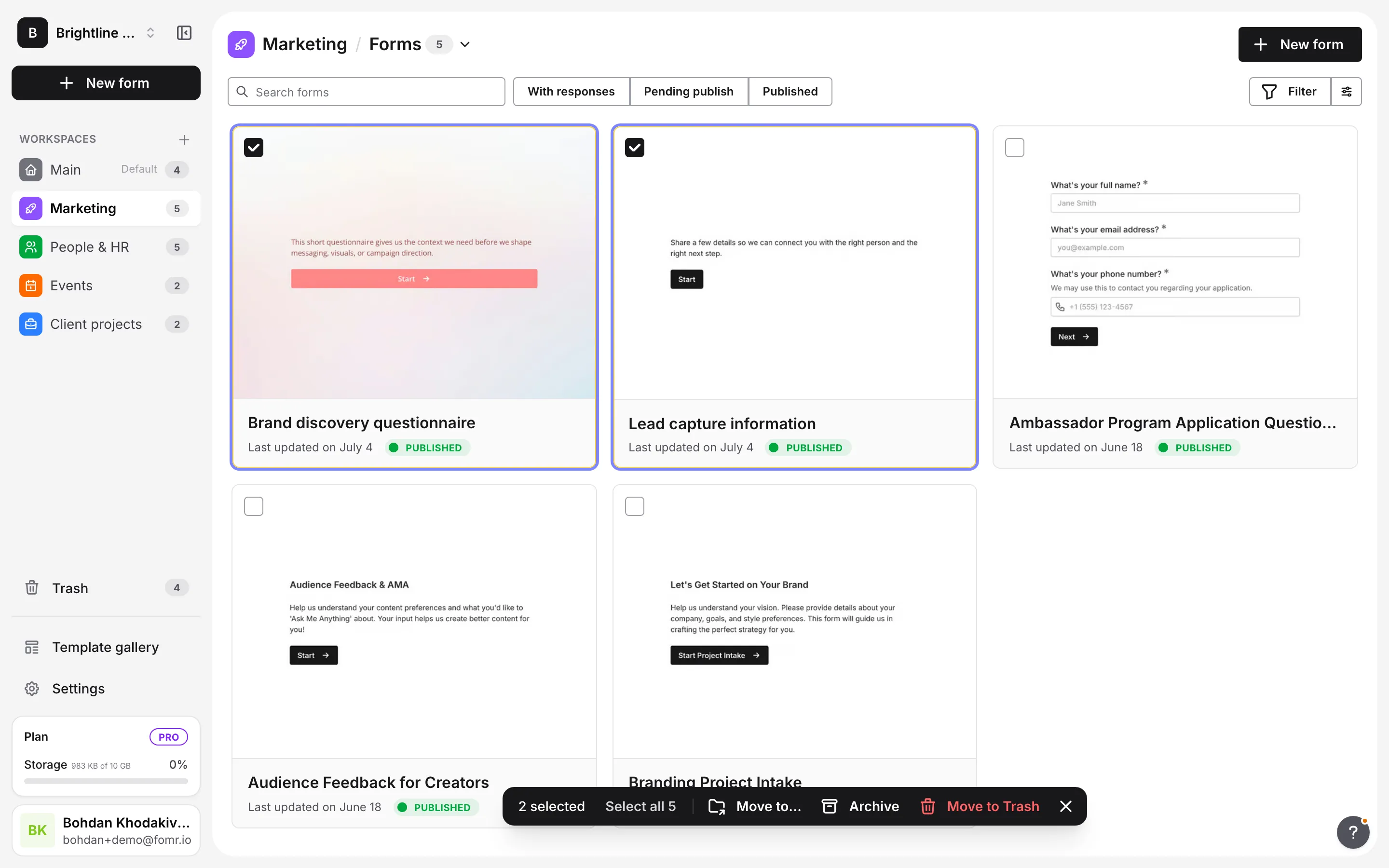Screen dimensions: 1389x868
Task: Click the Storage usage progress bar
Action: (x=106, y=781)
